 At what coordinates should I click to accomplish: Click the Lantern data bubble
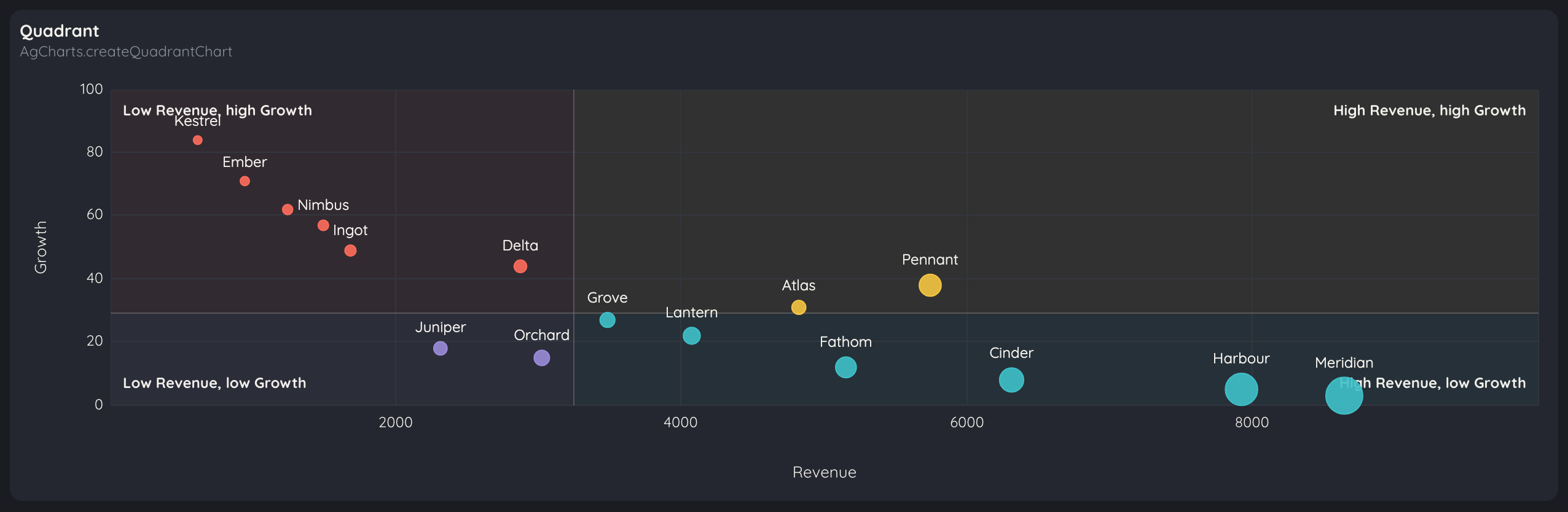point(691,336)
